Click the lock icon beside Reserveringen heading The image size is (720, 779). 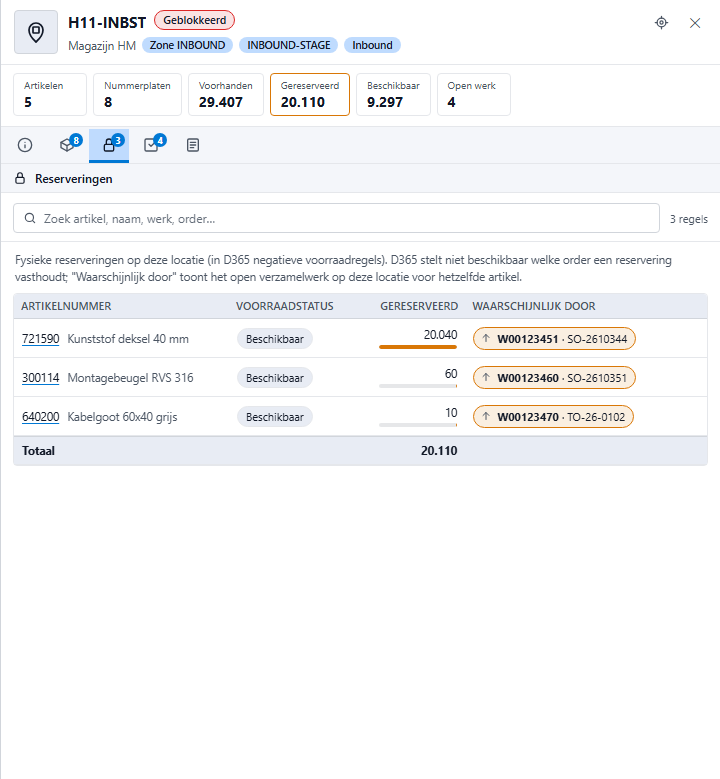pos(20,178)
